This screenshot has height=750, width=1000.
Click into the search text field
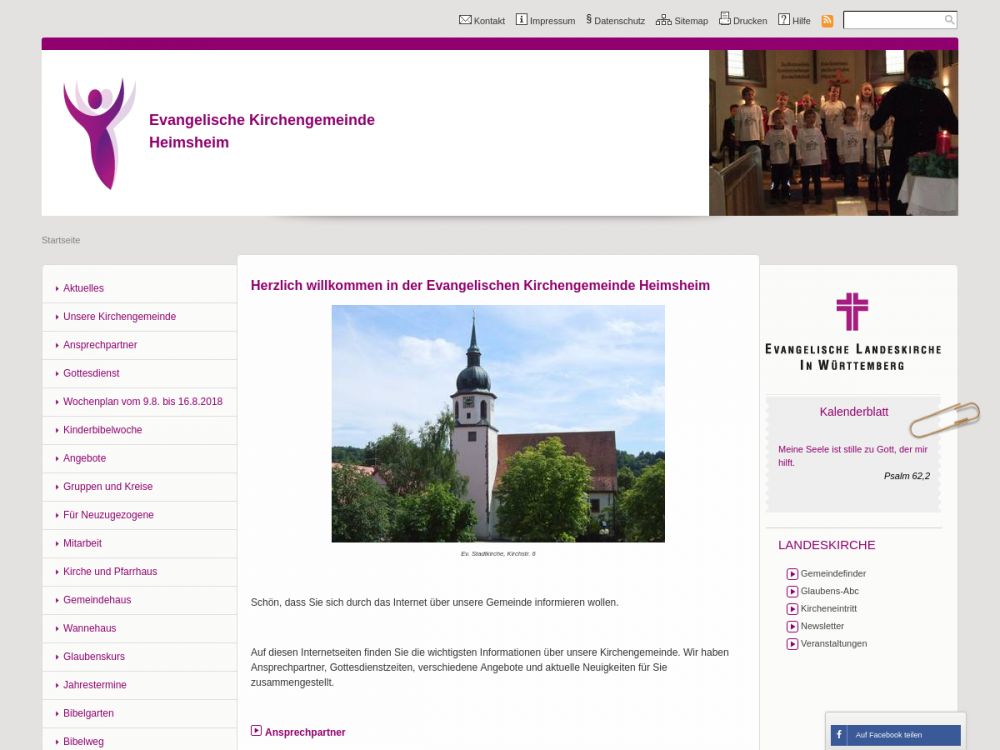[x=892, y=20]
